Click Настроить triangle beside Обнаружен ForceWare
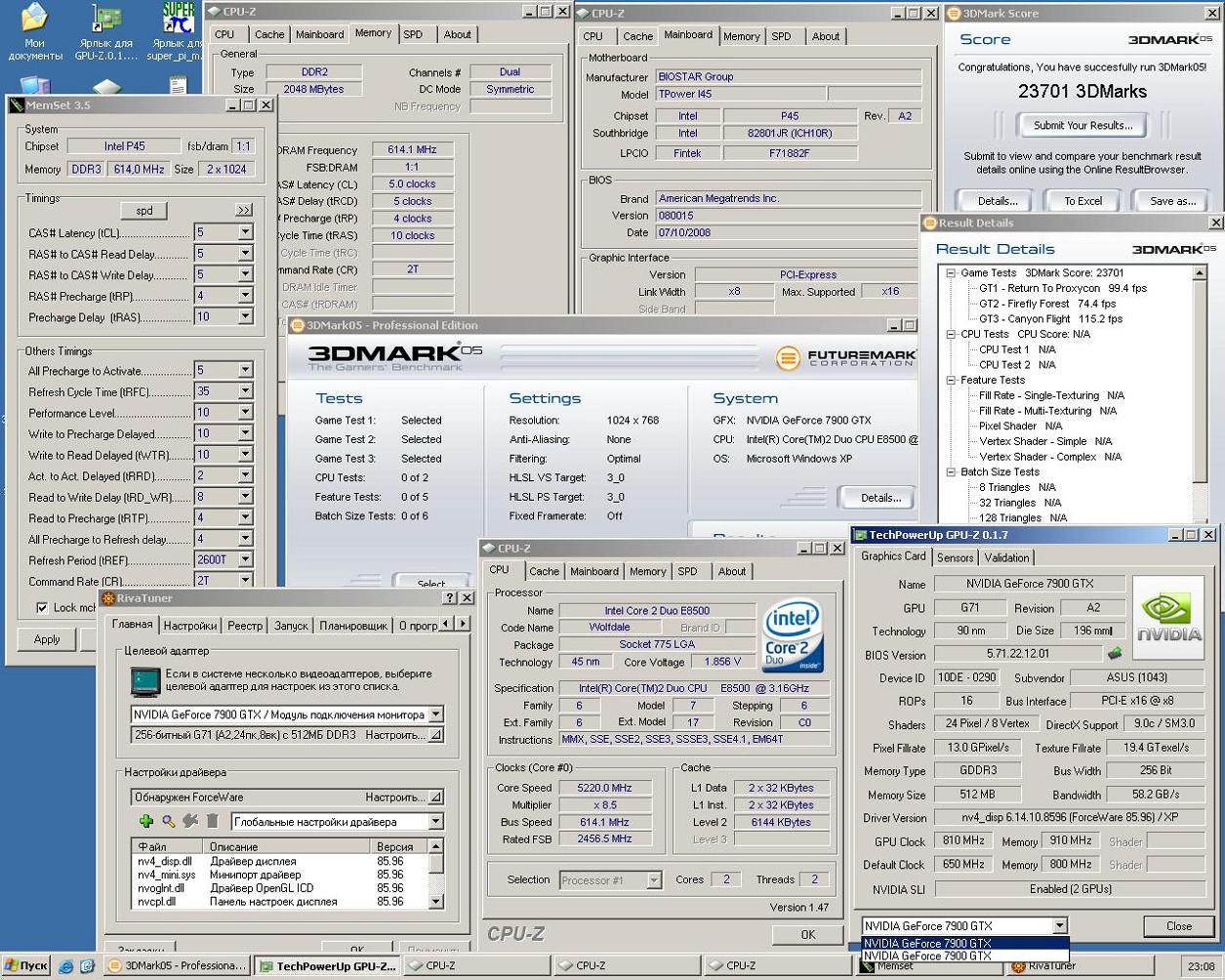Image resolution: width=1225 pixels, height=980 pixels. [435, 797]
